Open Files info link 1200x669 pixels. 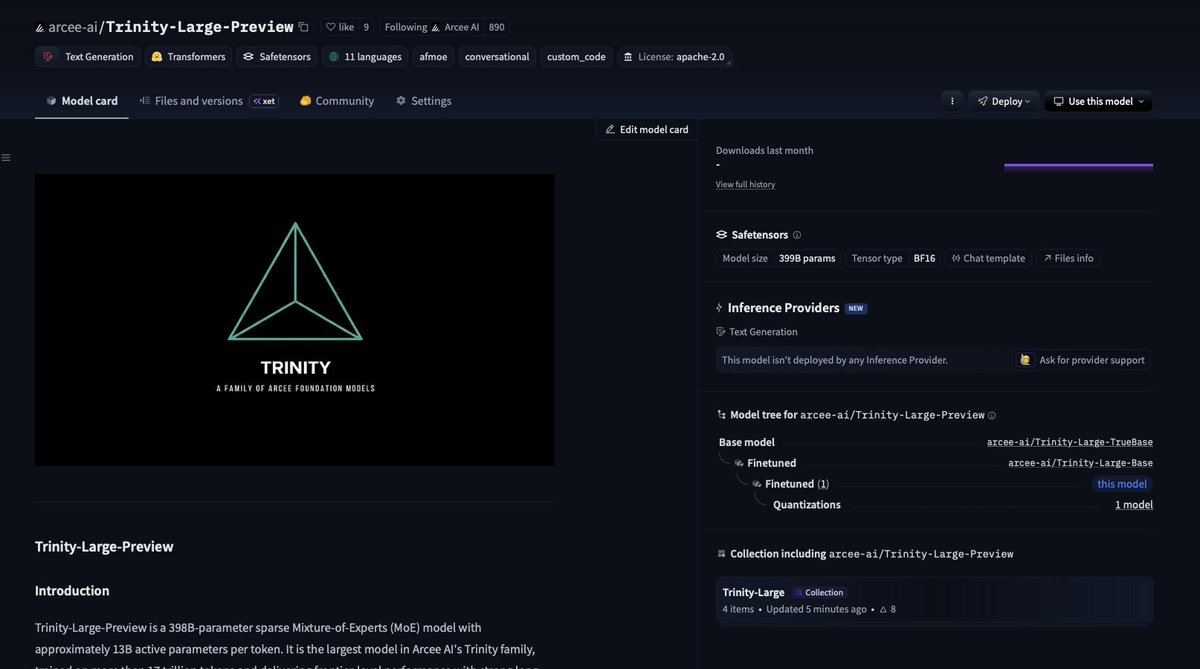pos(1068,258)
